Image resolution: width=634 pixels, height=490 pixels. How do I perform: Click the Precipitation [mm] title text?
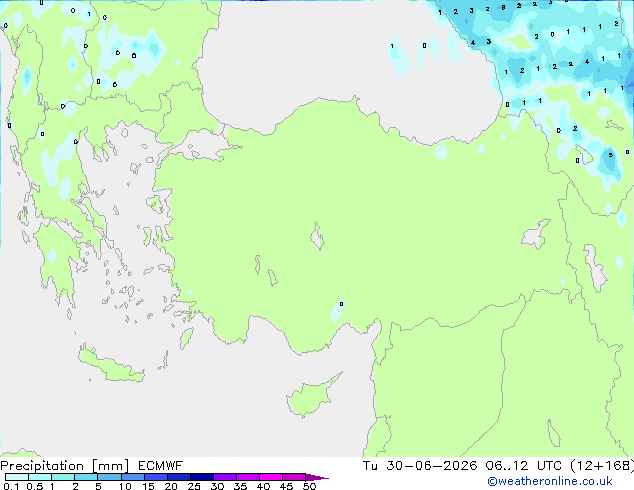(x=65, y=466)
